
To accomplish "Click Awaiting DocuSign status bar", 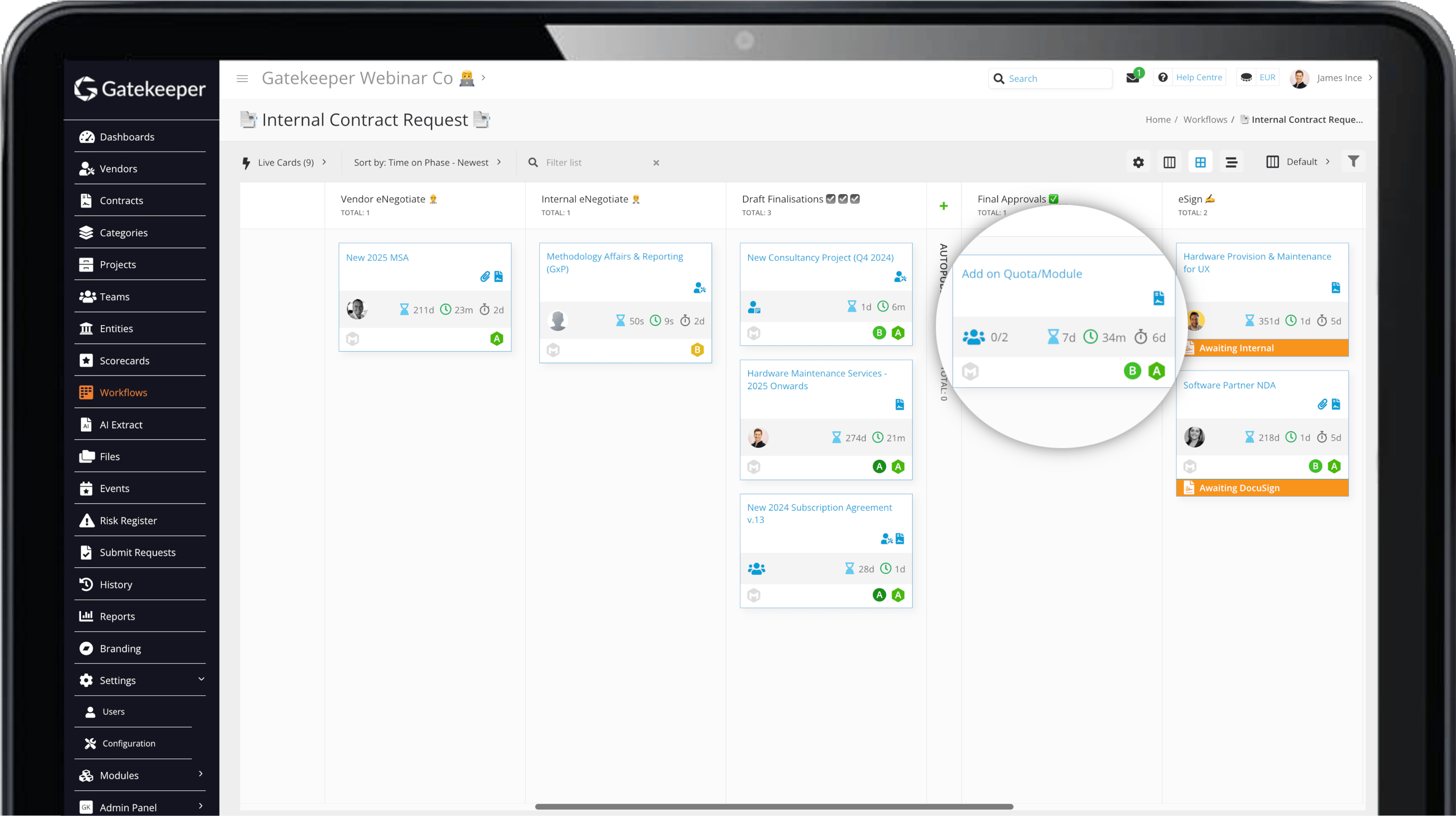I will click(x=1261, y=488).
